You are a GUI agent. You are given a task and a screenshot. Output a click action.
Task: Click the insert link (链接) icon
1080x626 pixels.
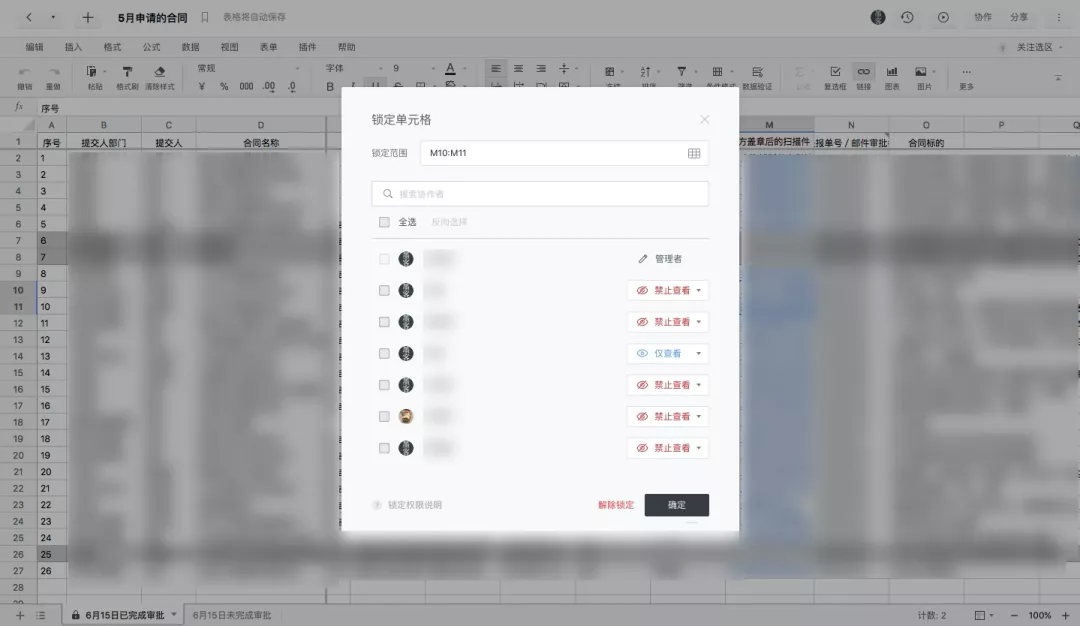tap(864, 72)
